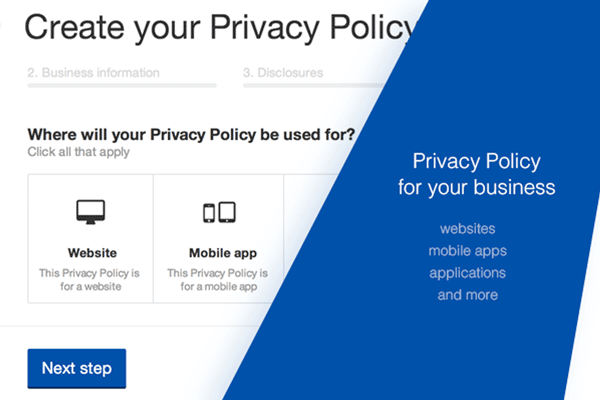This screenshot has width=600, height=400.
Task: Click the phone and tablet Mobile app icon
Action: (218, 213)
